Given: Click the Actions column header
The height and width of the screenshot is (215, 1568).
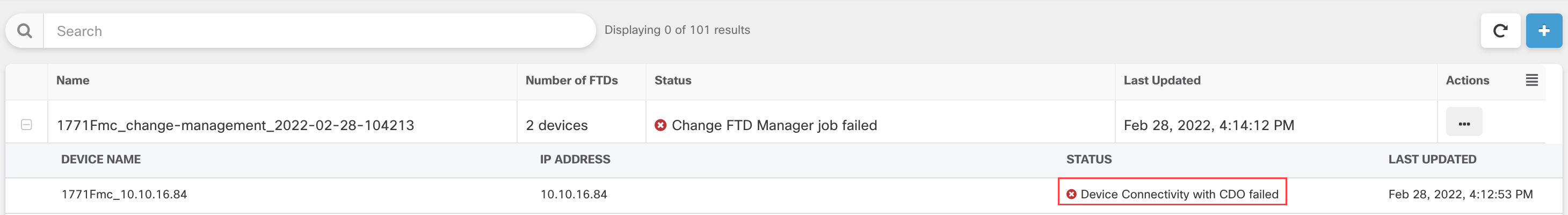Looking at the screenshot, I should [1467, 81].
